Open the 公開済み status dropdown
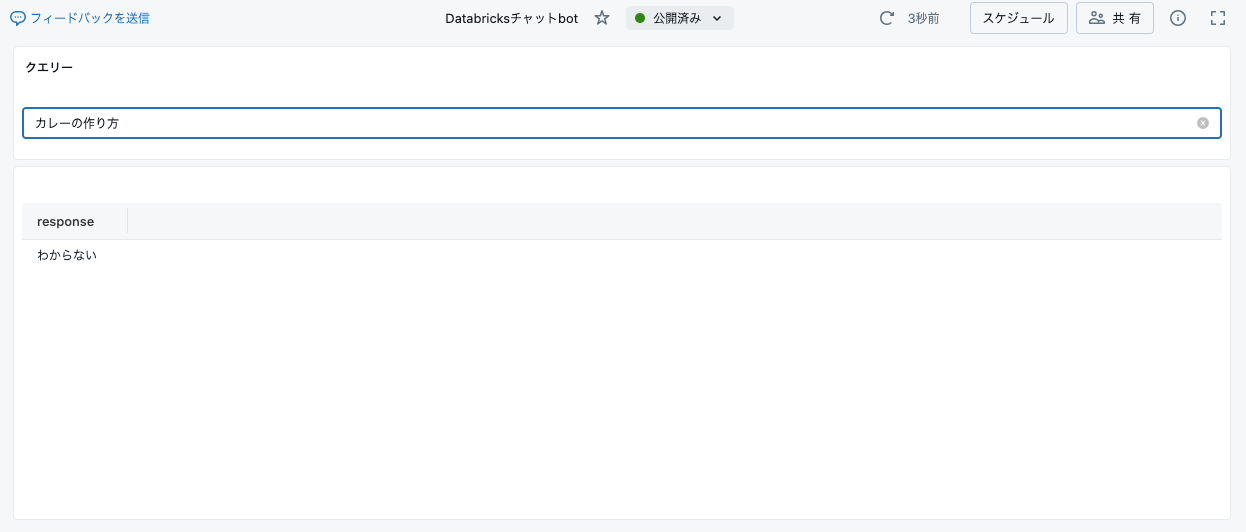Viewport: 1246px width, 532px height. tap(680, 18)
